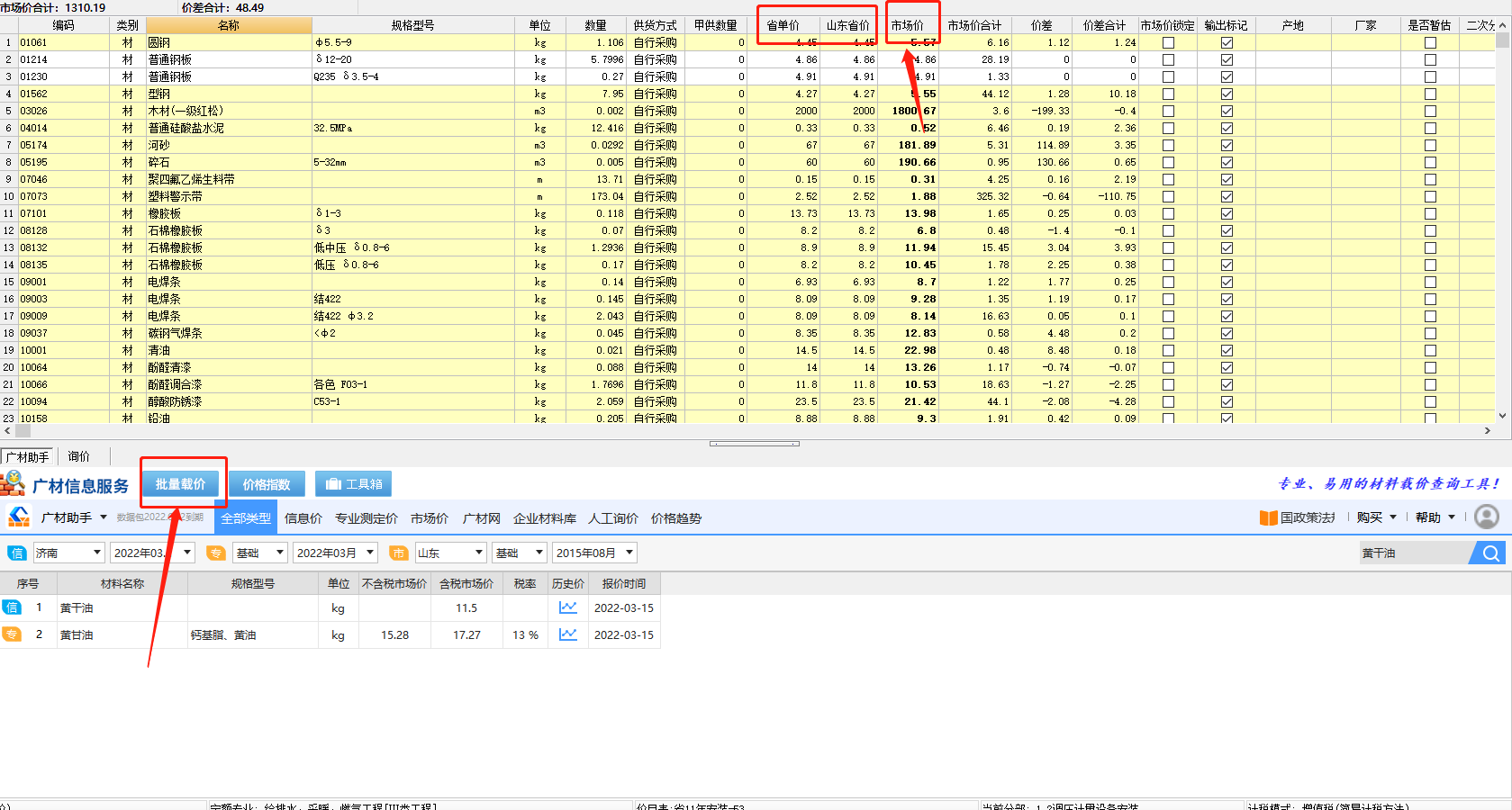Select the 询价 bottom panel tab
Image resolution: width=1512 pixels, height=810 pixels.
tap(79, 456)
